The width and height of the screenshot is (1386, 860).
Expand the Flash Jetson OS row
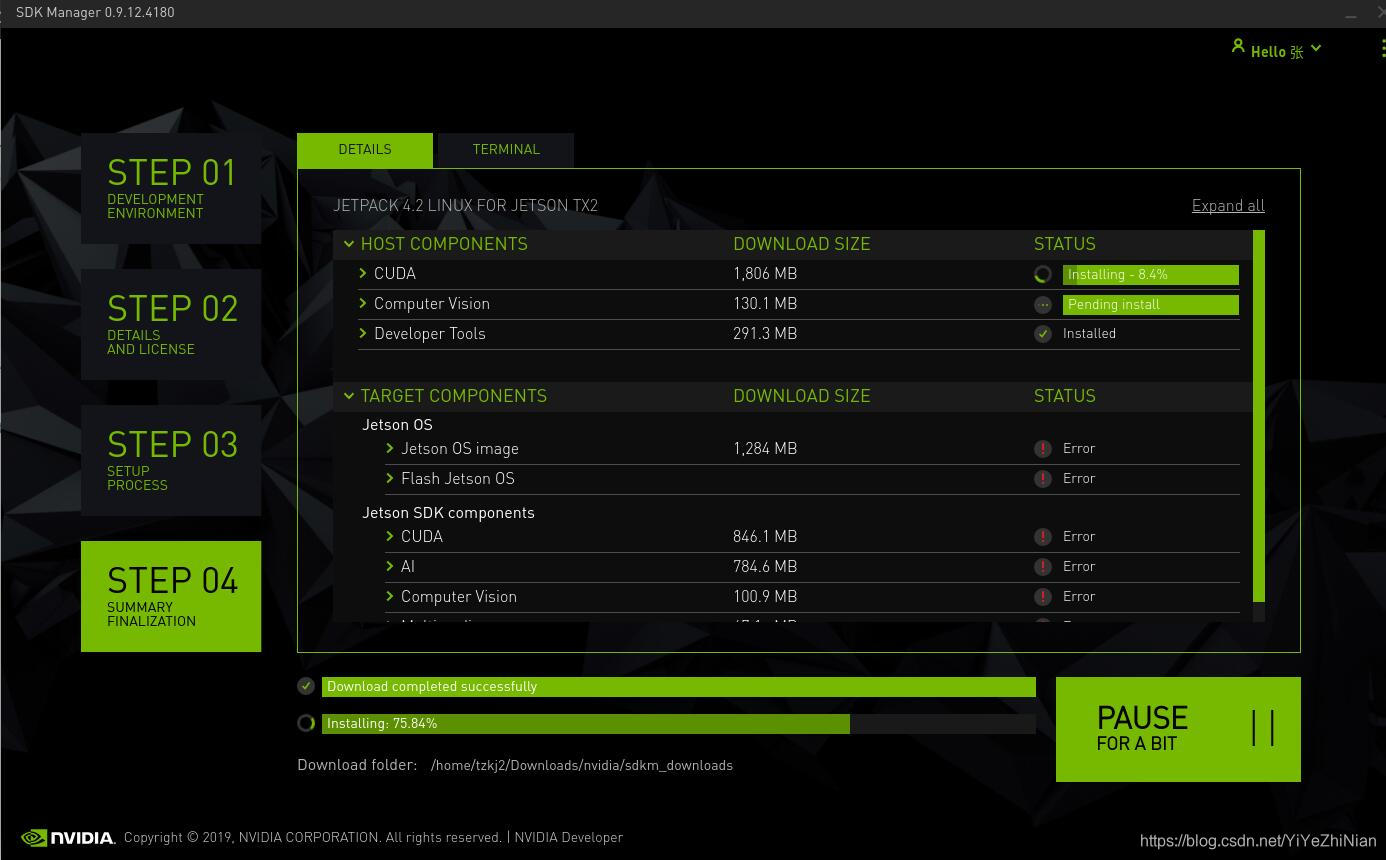coord(390,478)
